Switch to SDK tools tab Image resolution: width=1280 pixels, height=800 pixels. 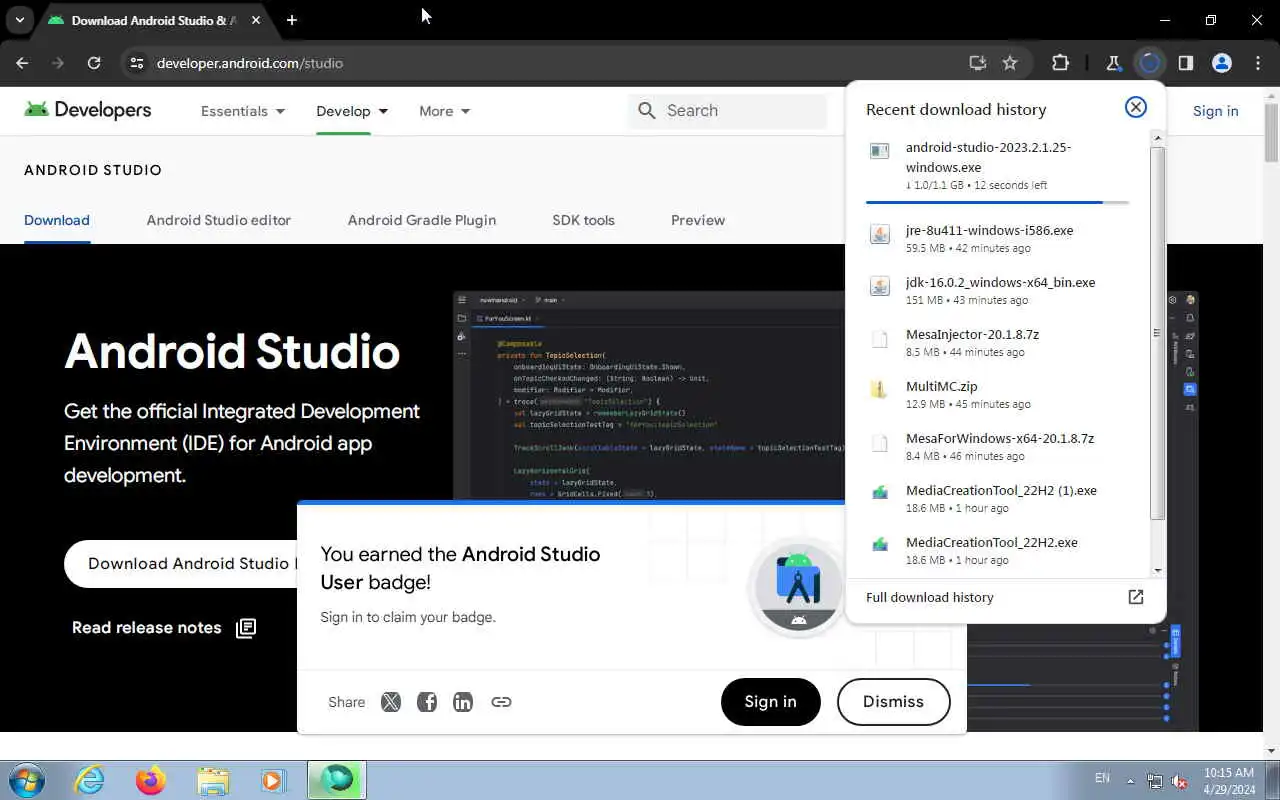point(583,220)
